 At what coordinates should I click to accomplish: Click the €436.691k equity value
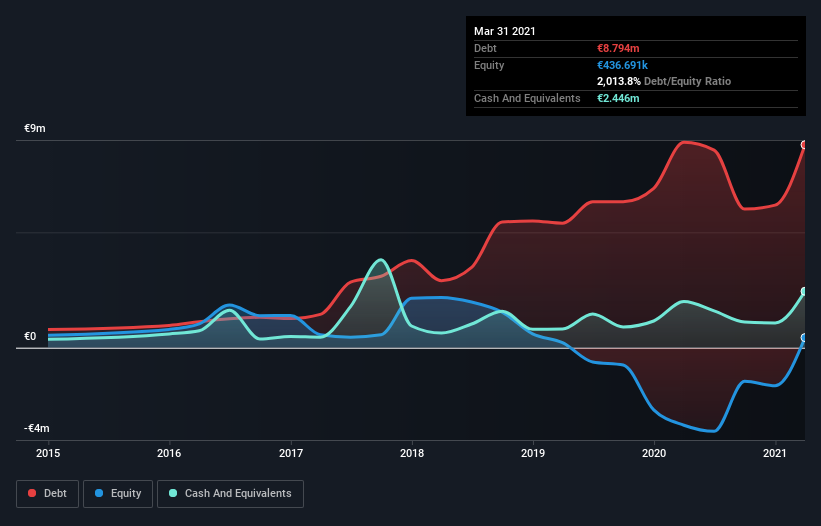(623, 65)
